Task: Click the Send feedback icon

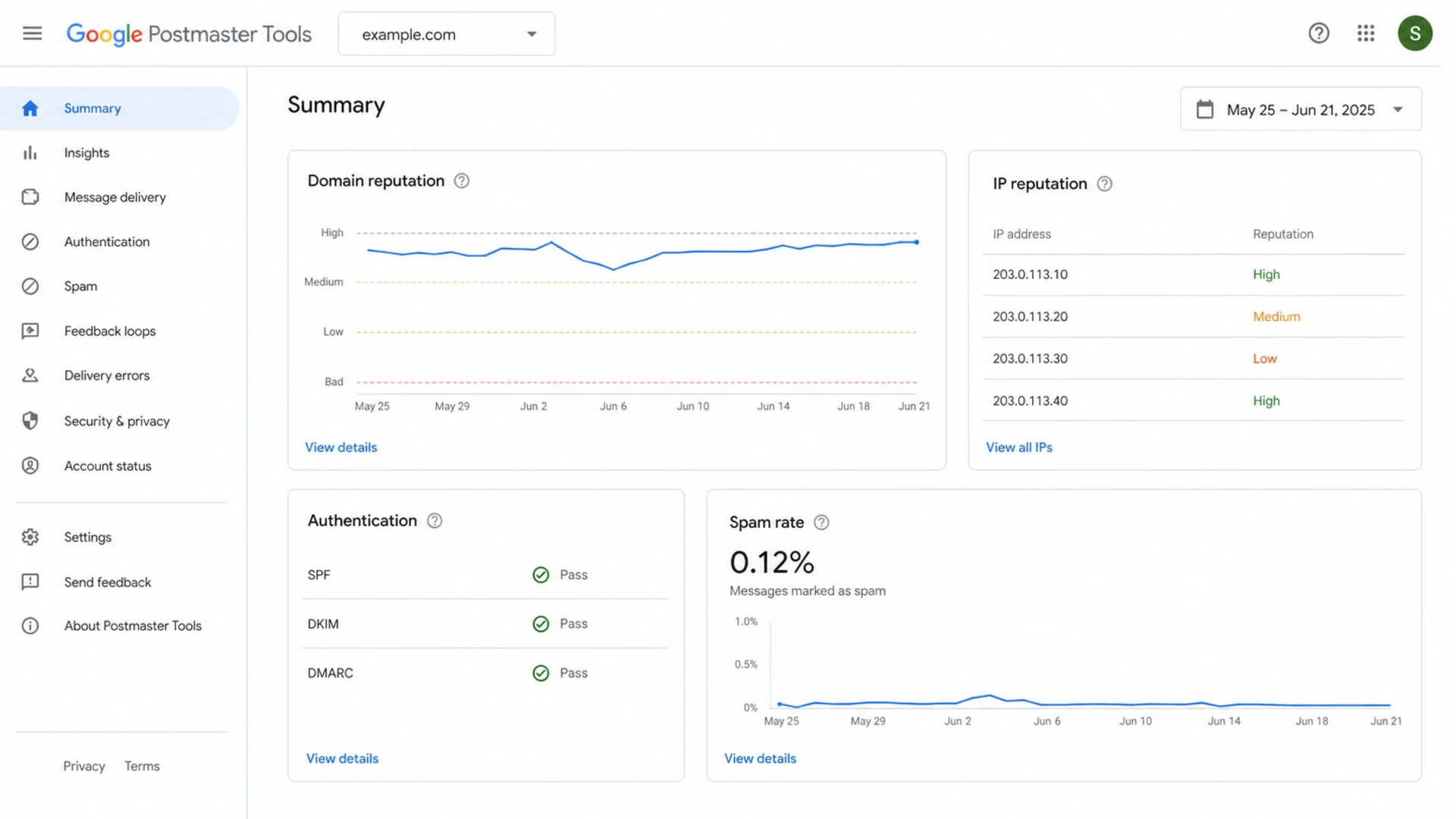Action: pos(30,582)
